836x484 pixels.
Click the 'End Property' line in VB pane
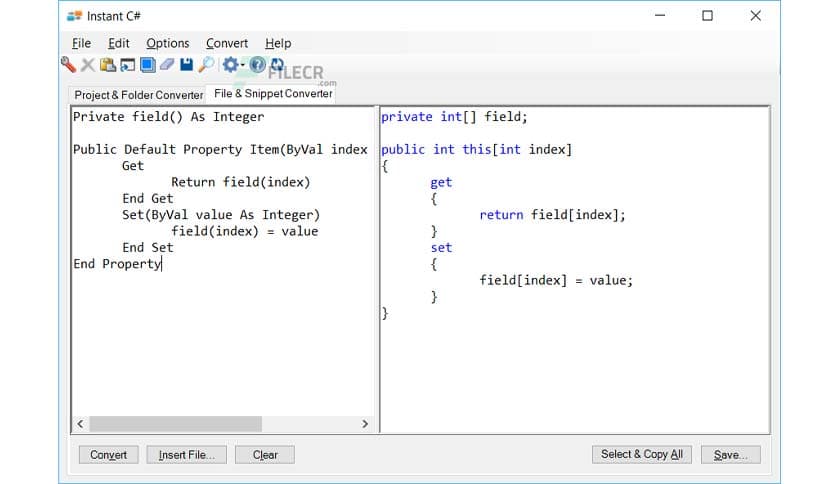[x=117, y=264]
